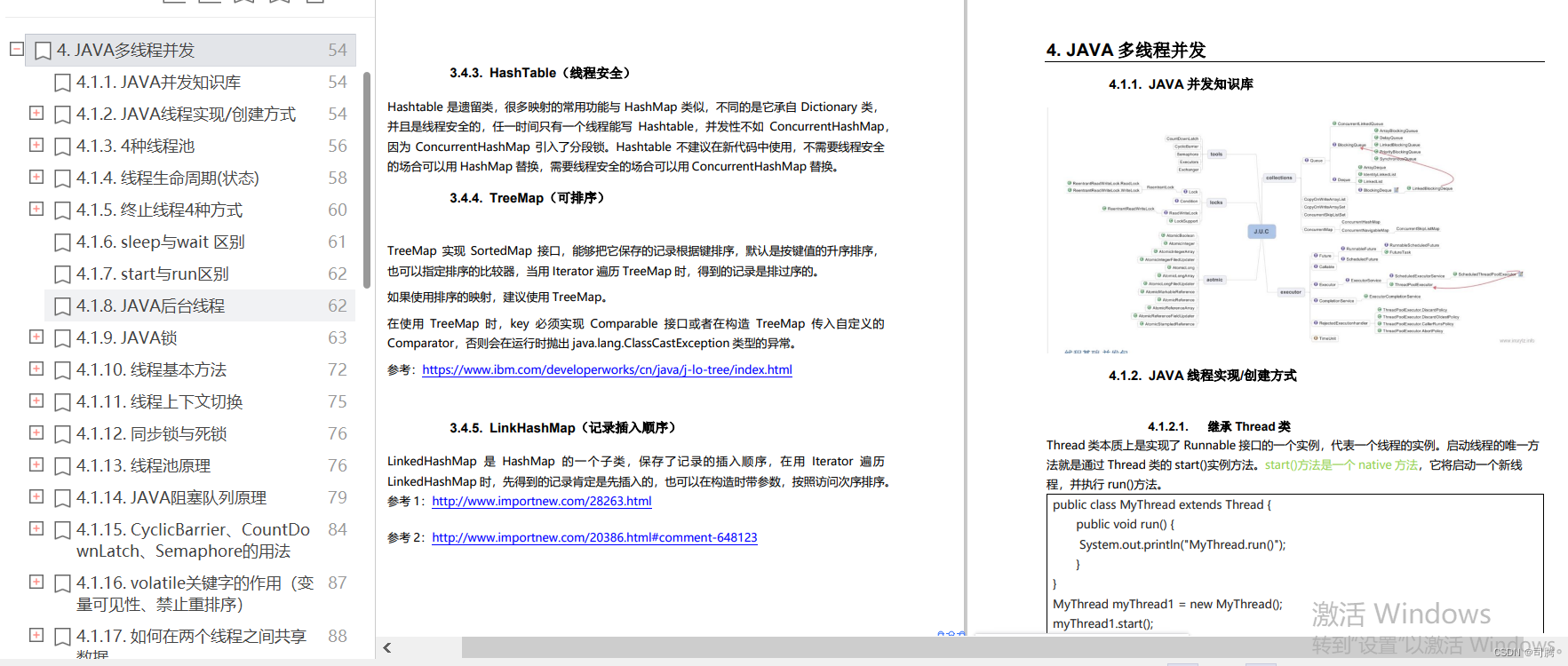The height and width of the screenshot is (666, 1568).
Task: Expand the 4.1.11 线程上下文切换 bookmark
Action: click(x=36, y=400)
